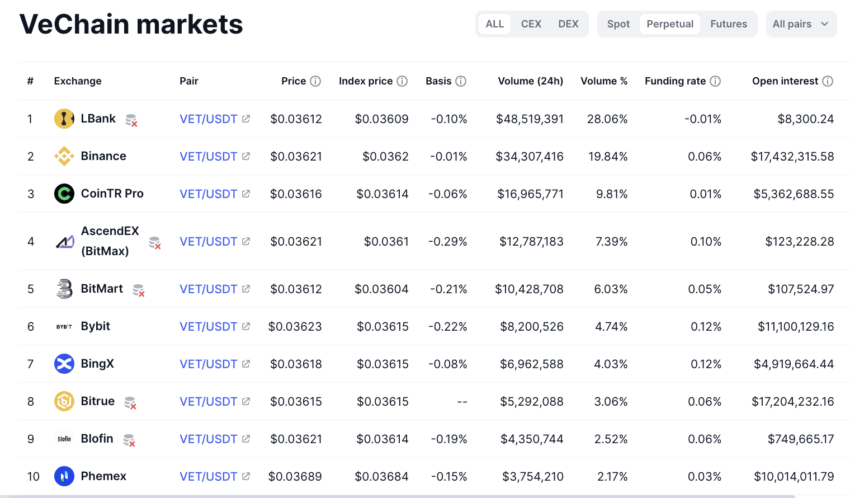
Task: Sort by the Pair column header
Action: tap(189, 81)
